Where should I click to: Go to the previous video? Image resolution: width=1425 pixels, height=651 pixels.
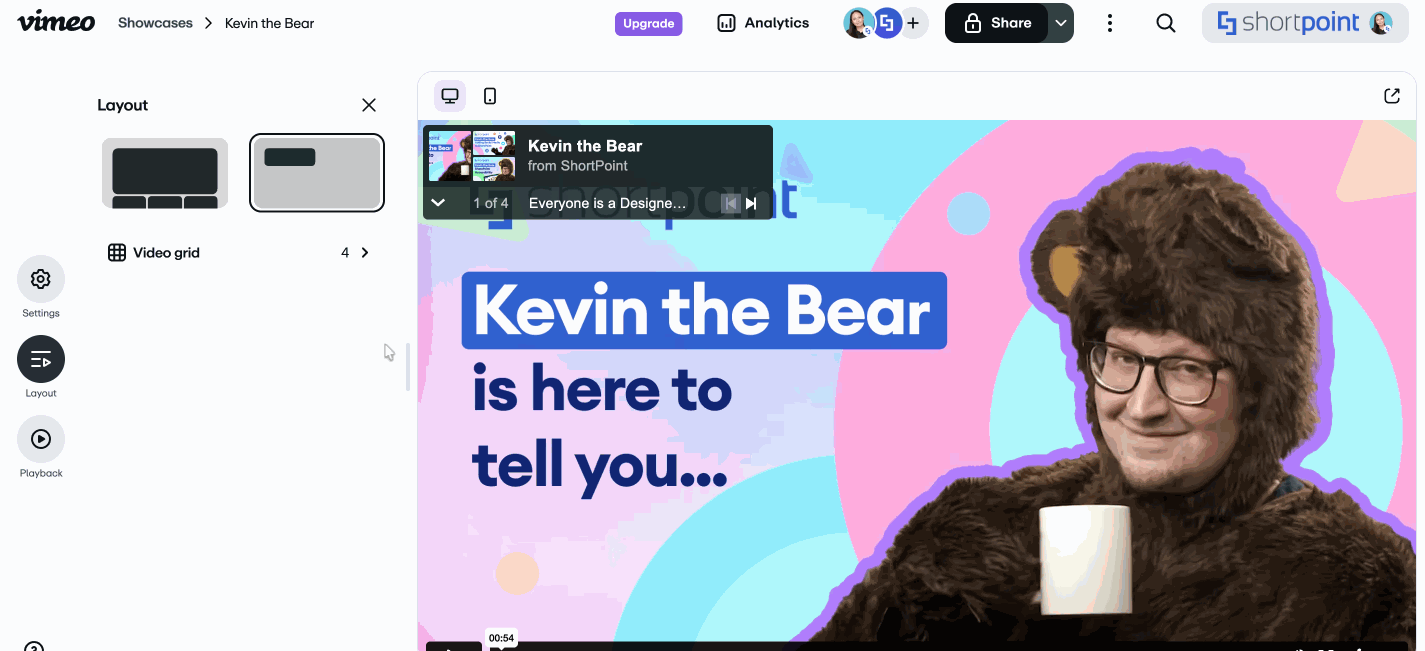731,203
